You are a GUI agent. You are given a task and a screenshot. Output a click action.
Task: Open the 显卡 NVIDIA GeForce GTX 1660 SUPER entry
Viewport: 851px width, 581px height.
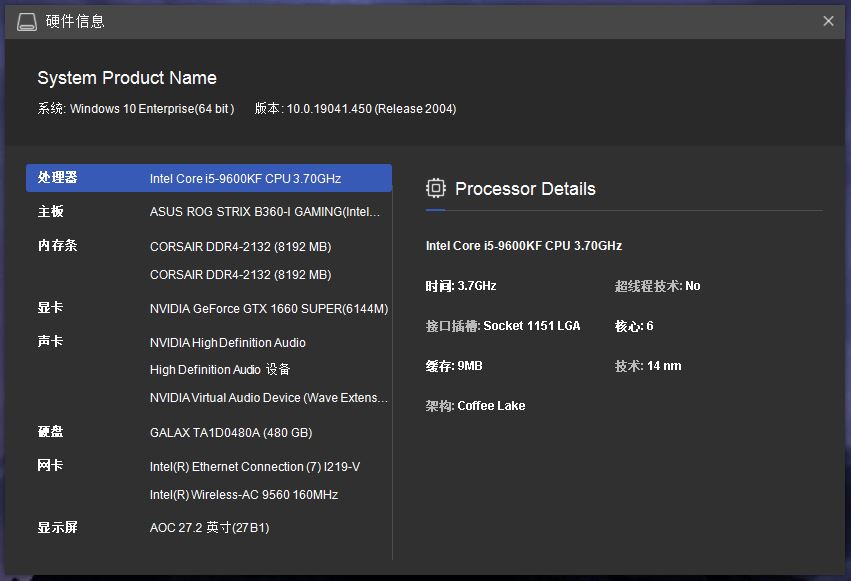click(x=209, y=309)
